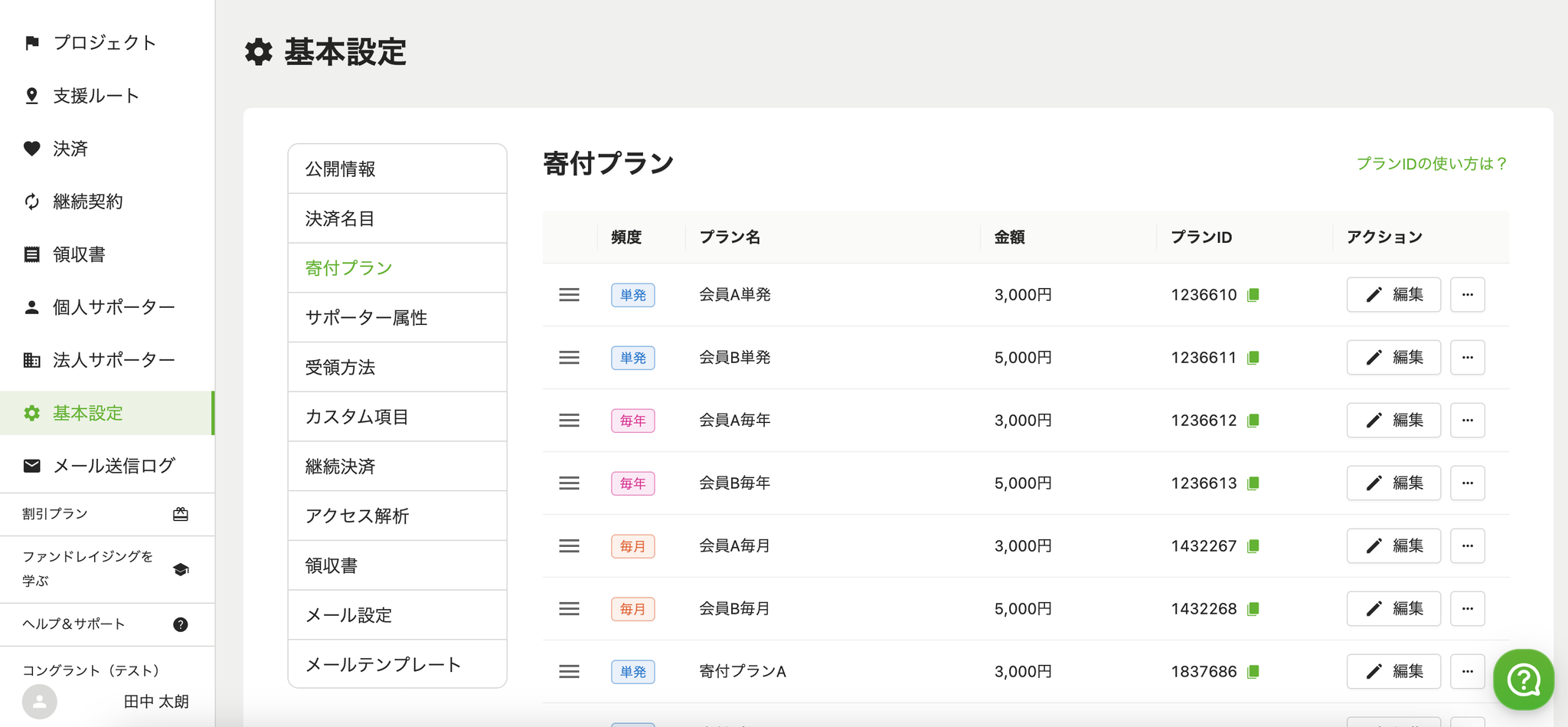1568x727 pixels.
Task: Expand the more menu for 会員A毎年
Action: point(1467,421)
